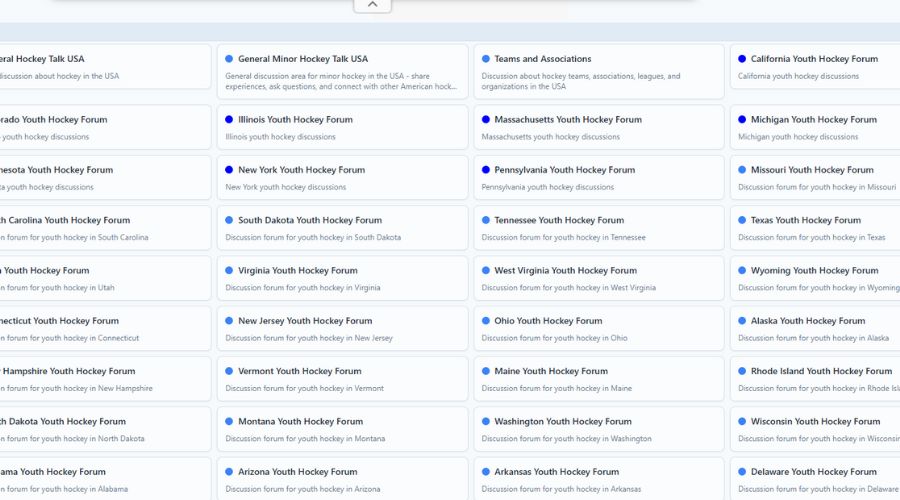Open Illinois Youth Hockey Forum

[x=295, y=119]
